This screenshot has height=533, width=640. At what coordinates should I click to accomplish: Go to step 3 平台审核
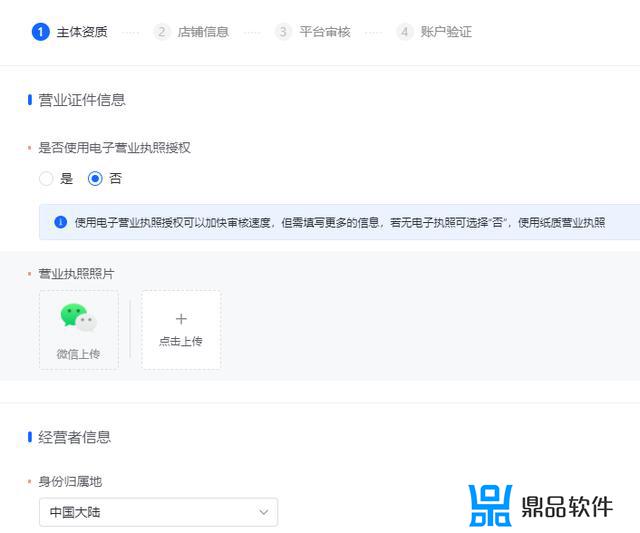(313, 32)
